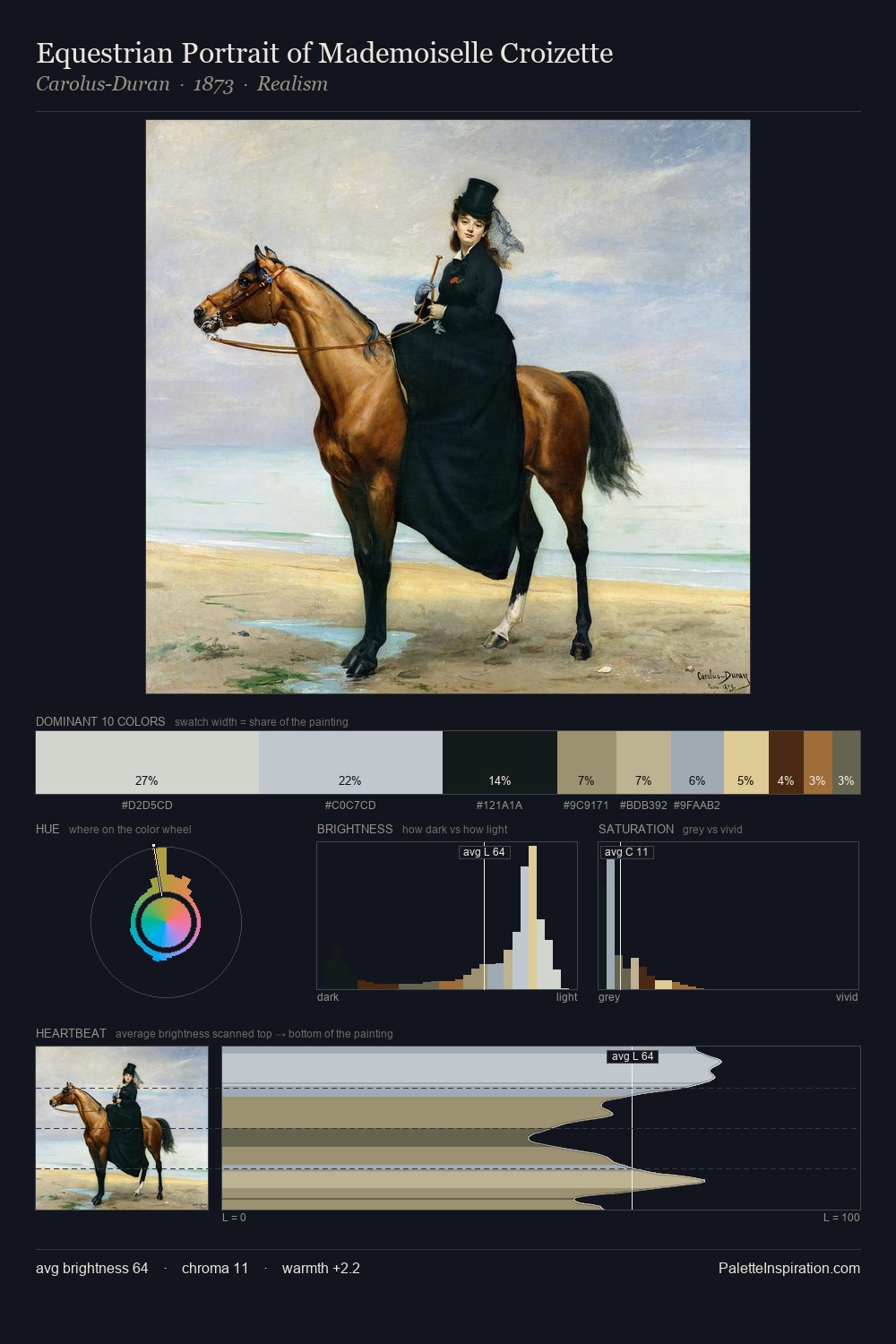
Task: Click the Realism style label
Action: coord(292,84)
